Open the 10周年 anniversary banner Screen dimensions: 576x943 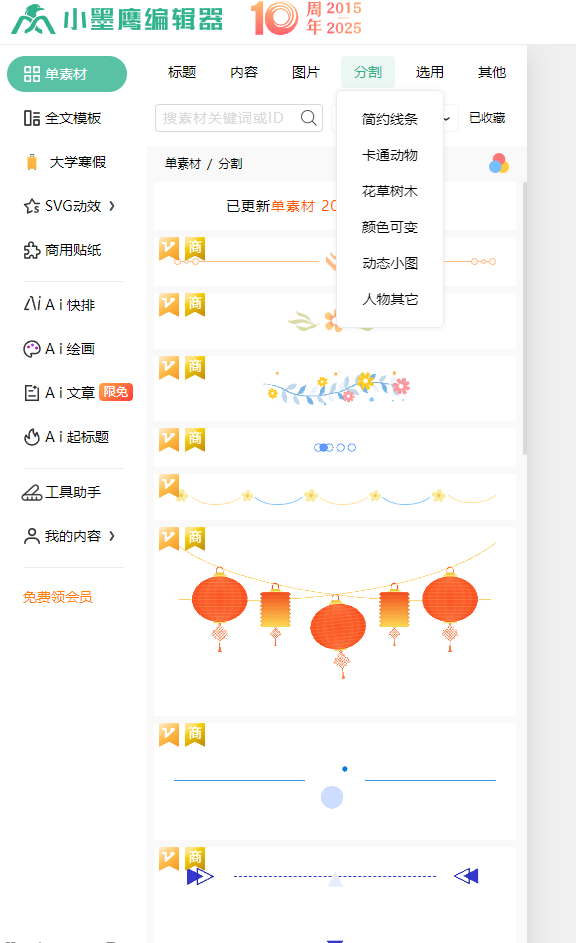(306, 18)
